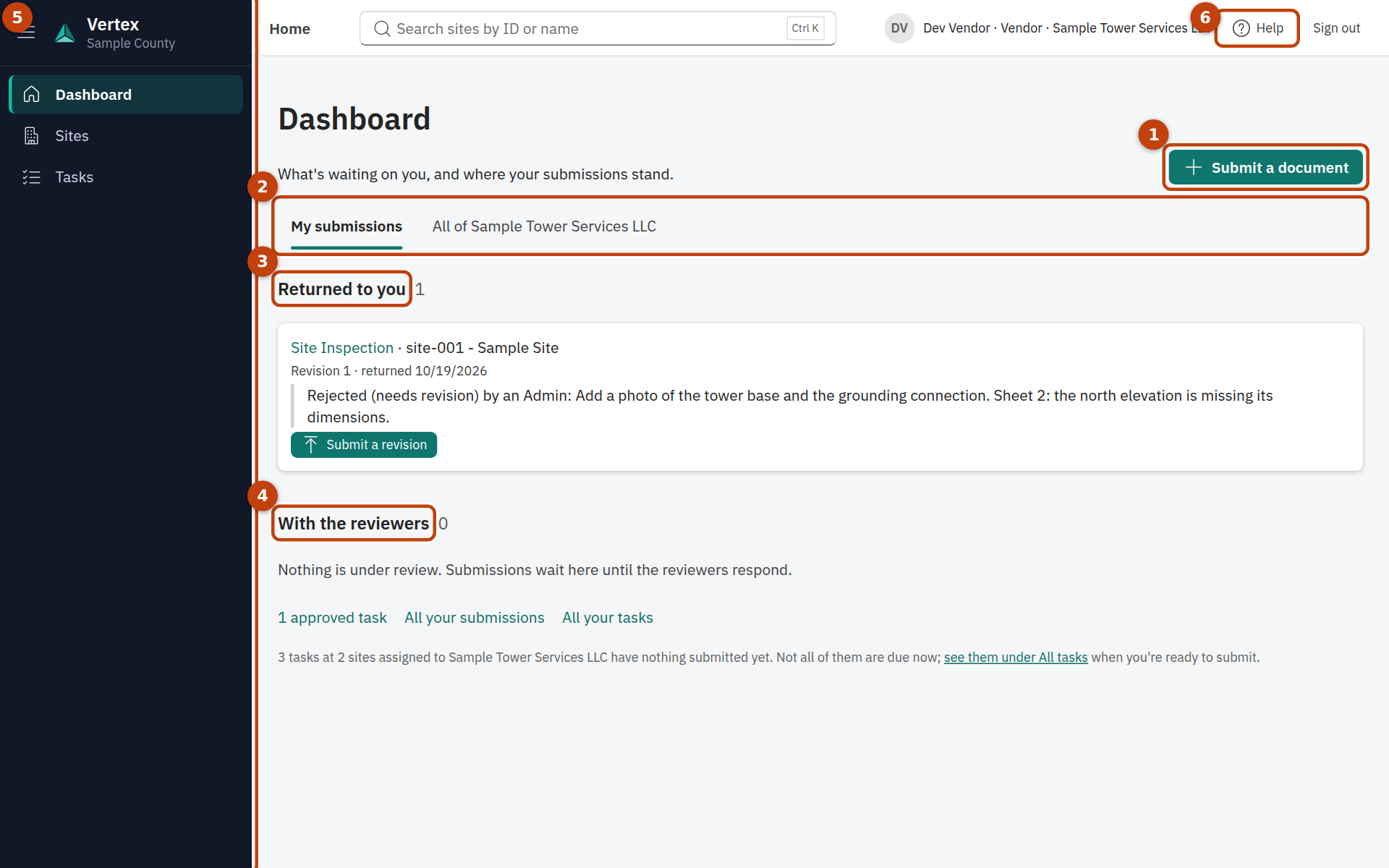Click the Dashboard page title
1389x868 pixels.
354,119
